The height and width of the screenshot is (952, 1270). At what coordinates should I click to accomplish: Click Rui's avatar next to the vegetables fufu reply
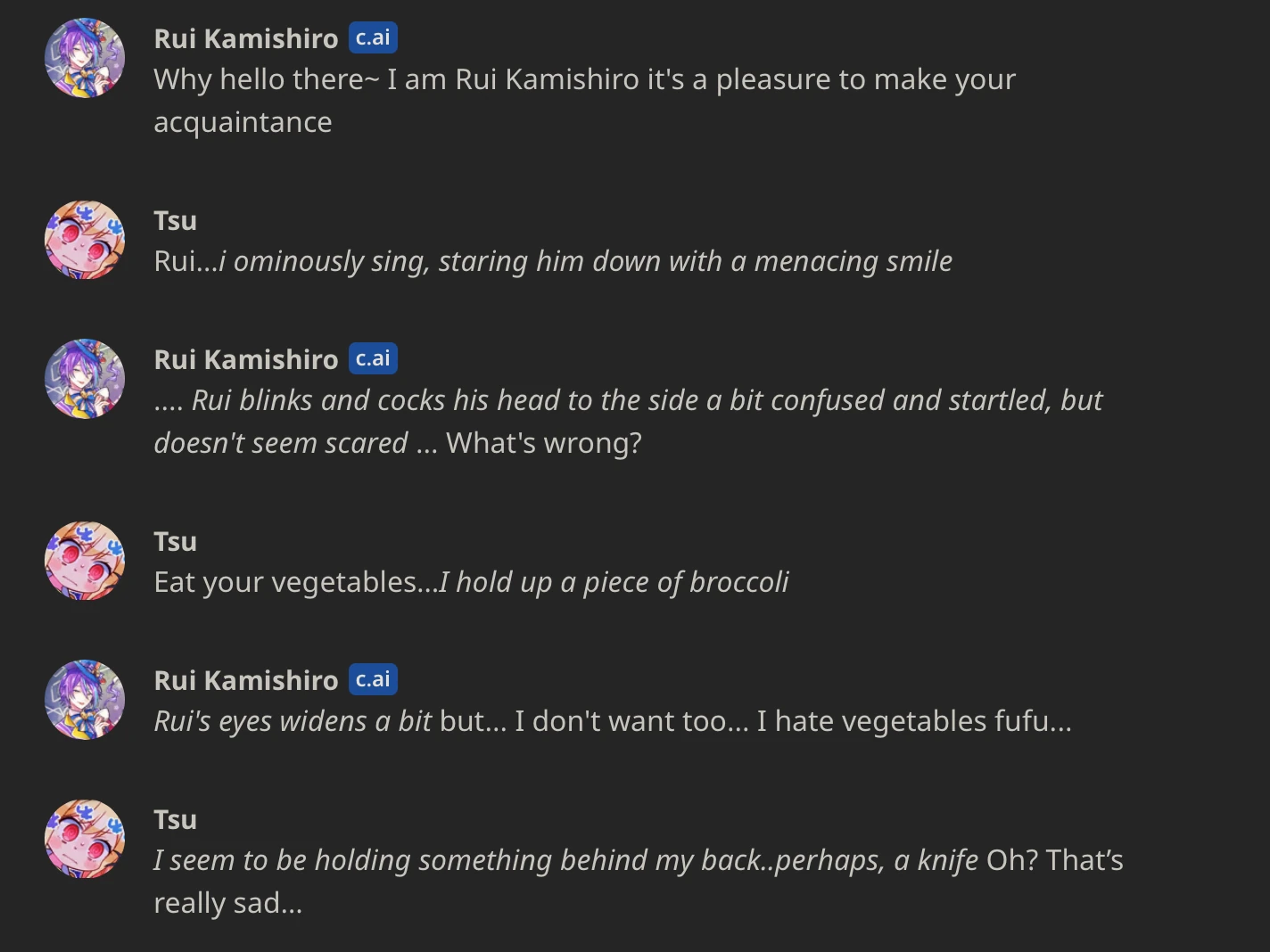[x=84, y=700]
